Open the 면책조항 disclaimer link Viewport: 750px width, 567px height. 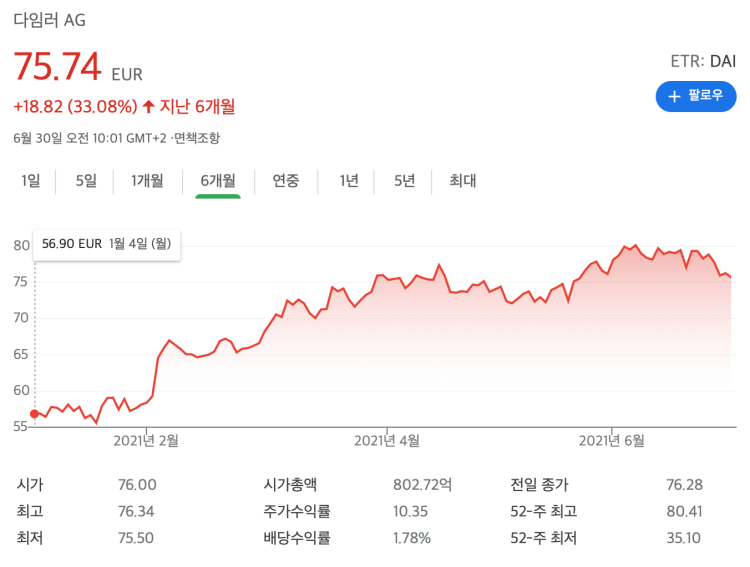click(x=197, y=138)
